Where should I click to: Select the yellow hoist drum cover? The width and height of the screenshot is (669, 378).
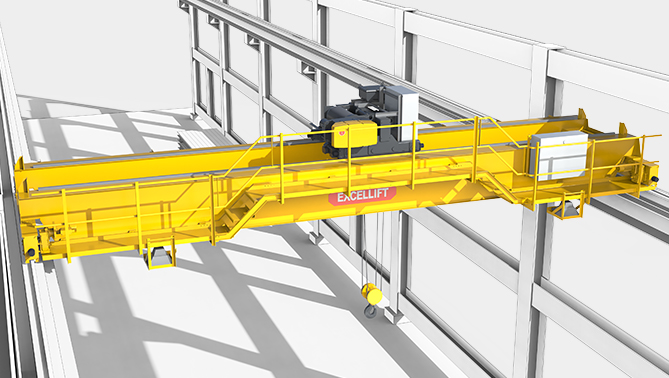point(354,134)
